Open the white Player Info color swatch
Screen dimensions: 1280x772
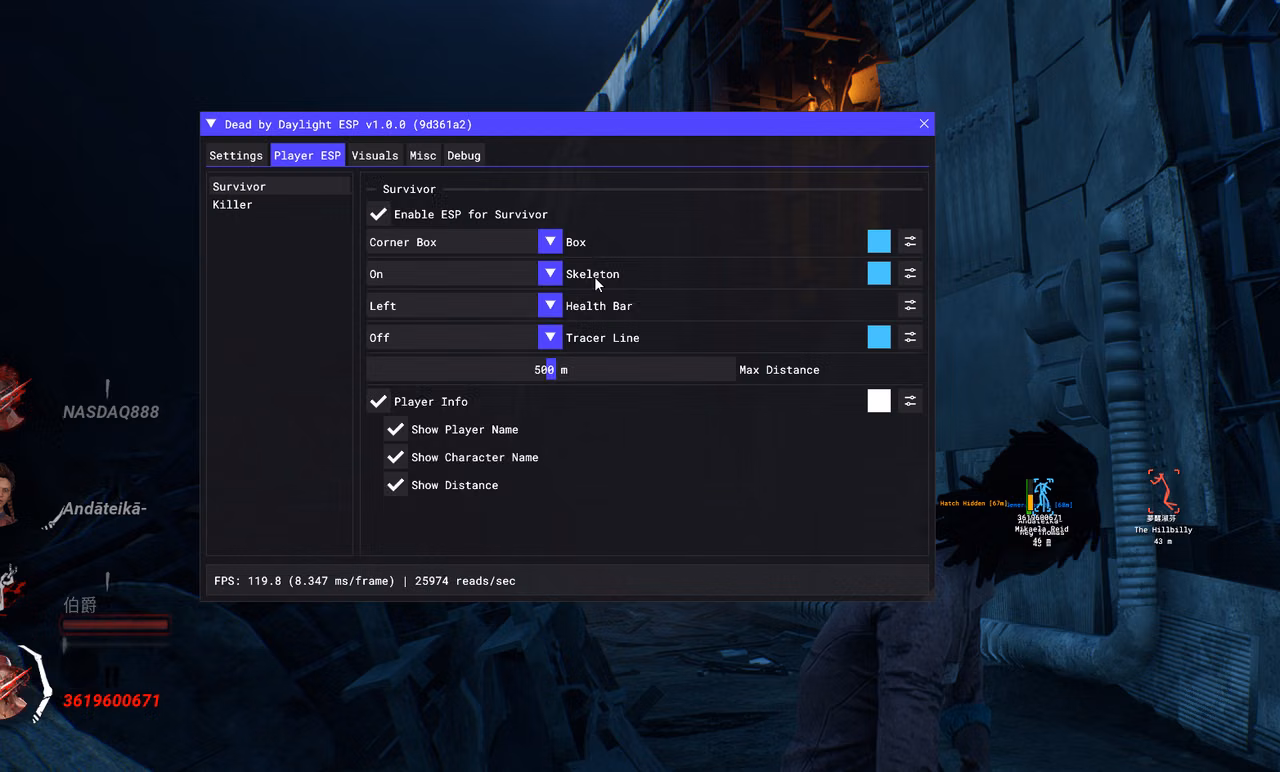[879, 401]
